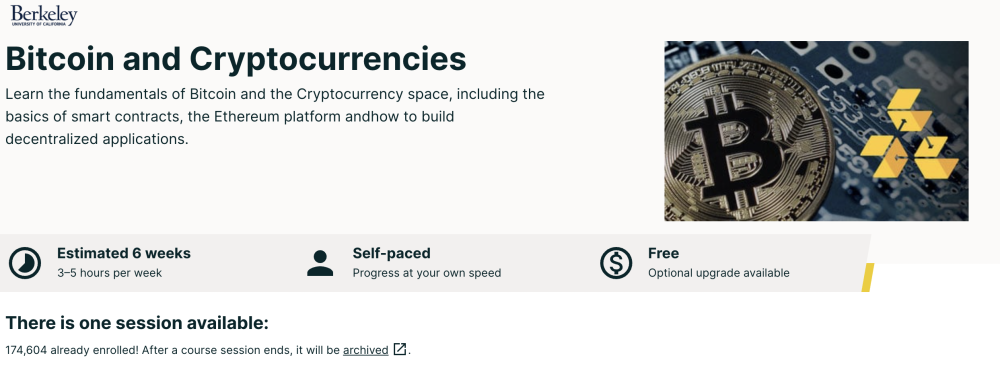Select the Bitcoin and Cryptocurrencies heading
This screenshot has height=375, width=1000.
[236, 59]
